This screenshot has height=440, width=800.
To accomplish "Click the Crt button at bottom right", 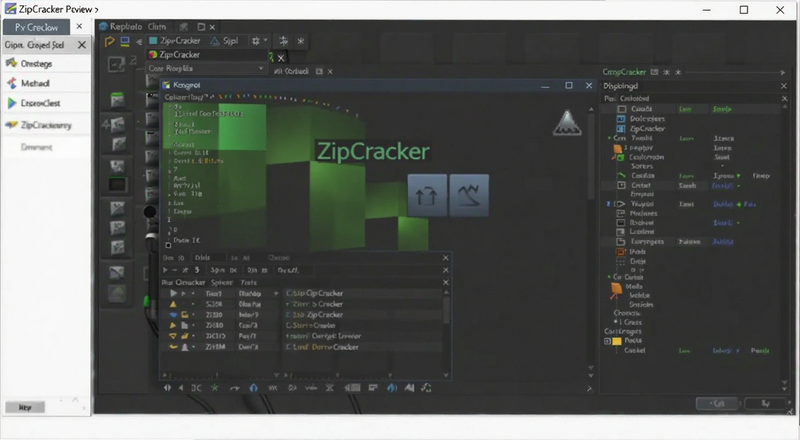I will [718, 403].
